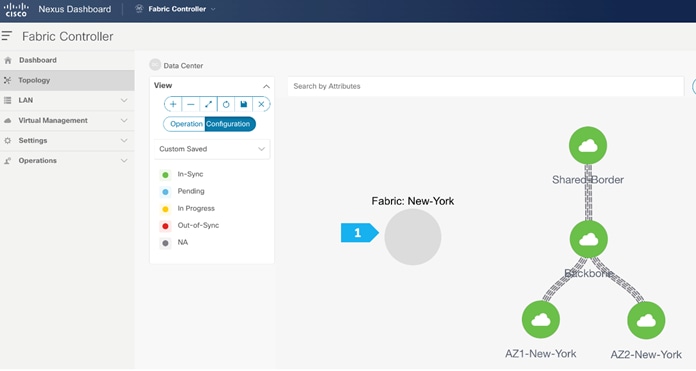Click the Out-of-Sync red legend swatch
The height and width of the screenshot is (371, 696).
click(165, 226)
